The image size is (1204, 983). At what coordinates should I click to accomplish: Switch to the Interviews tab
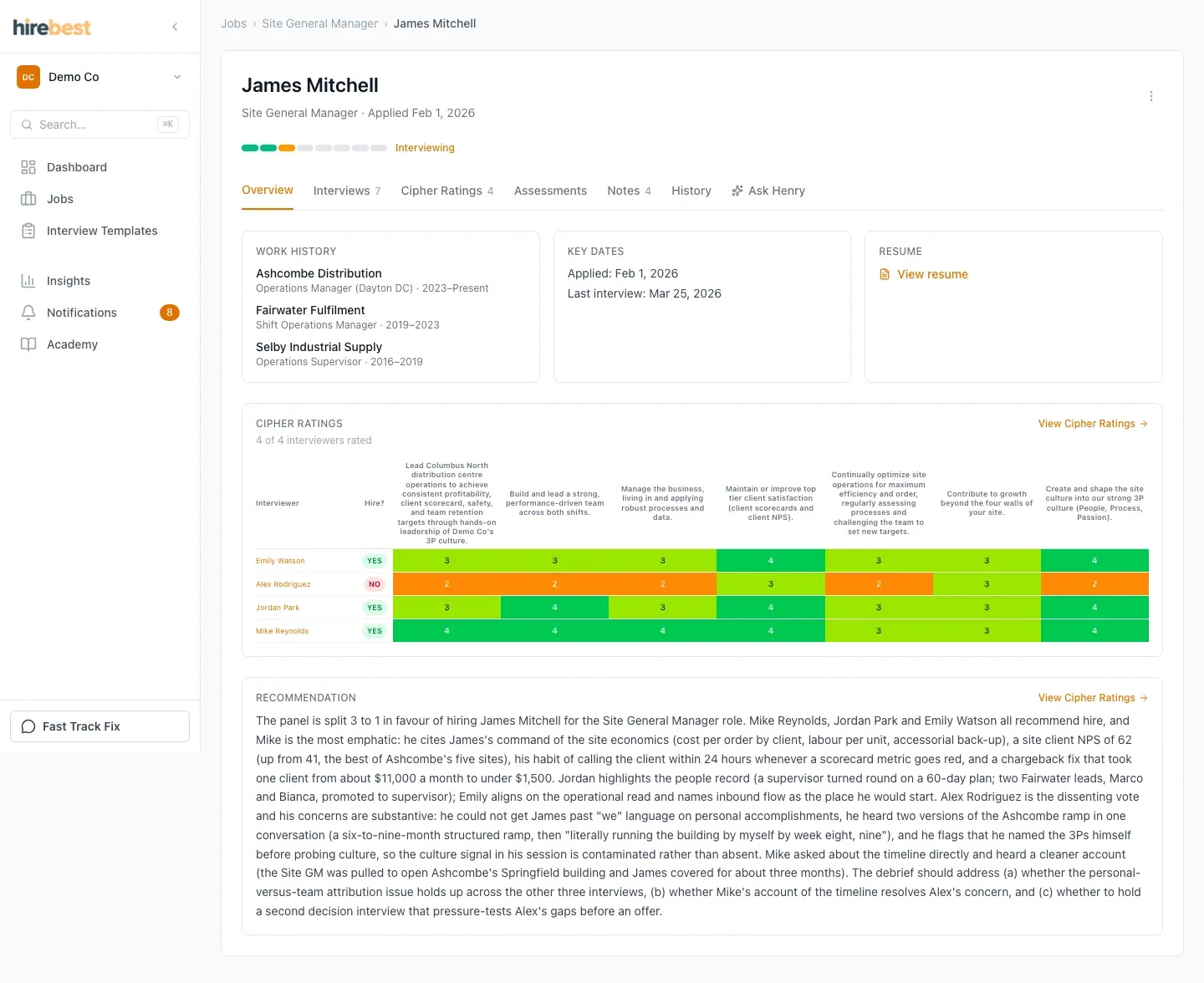coord(347,191)
